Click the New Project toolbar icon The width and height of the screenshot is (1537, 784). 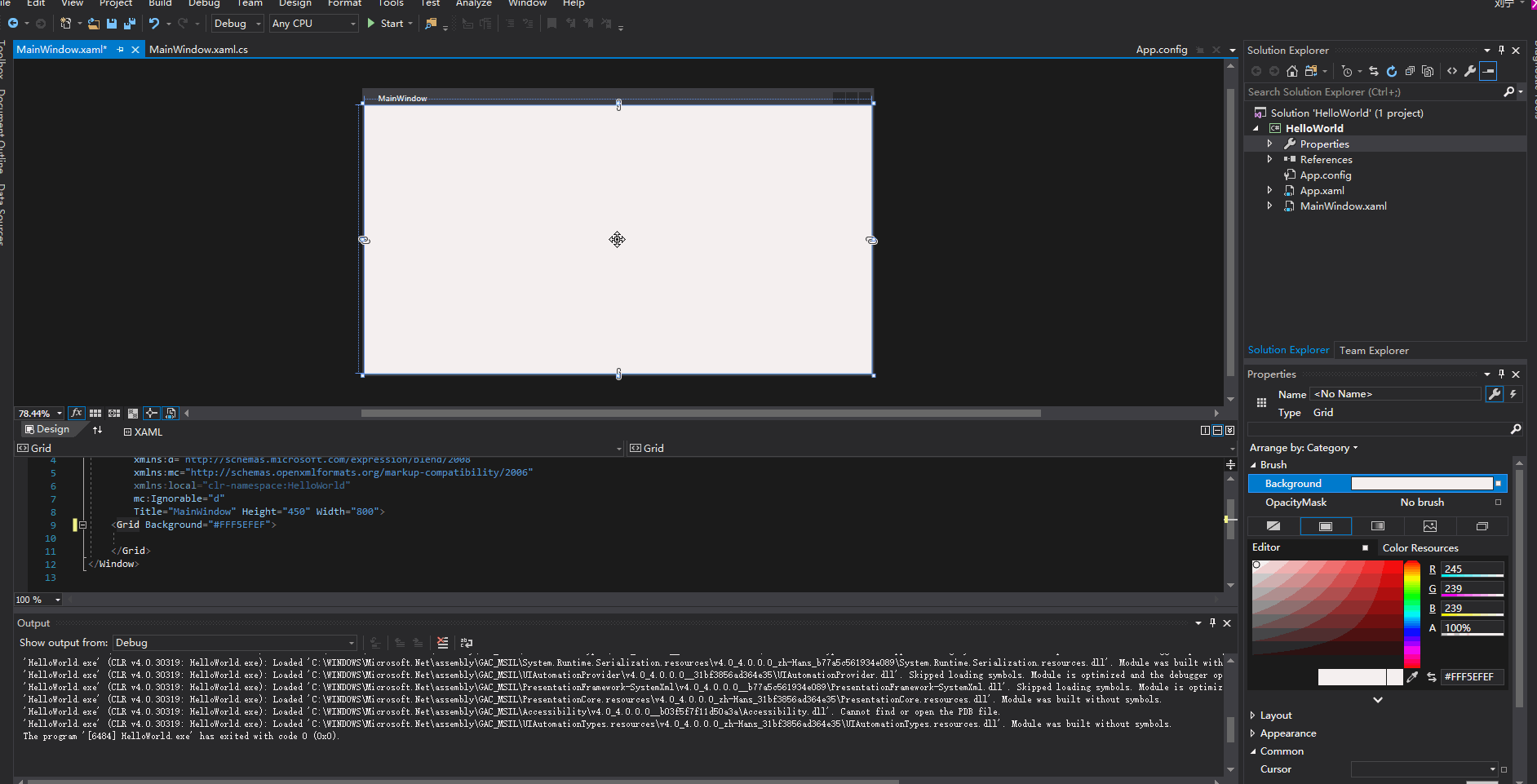66,24
